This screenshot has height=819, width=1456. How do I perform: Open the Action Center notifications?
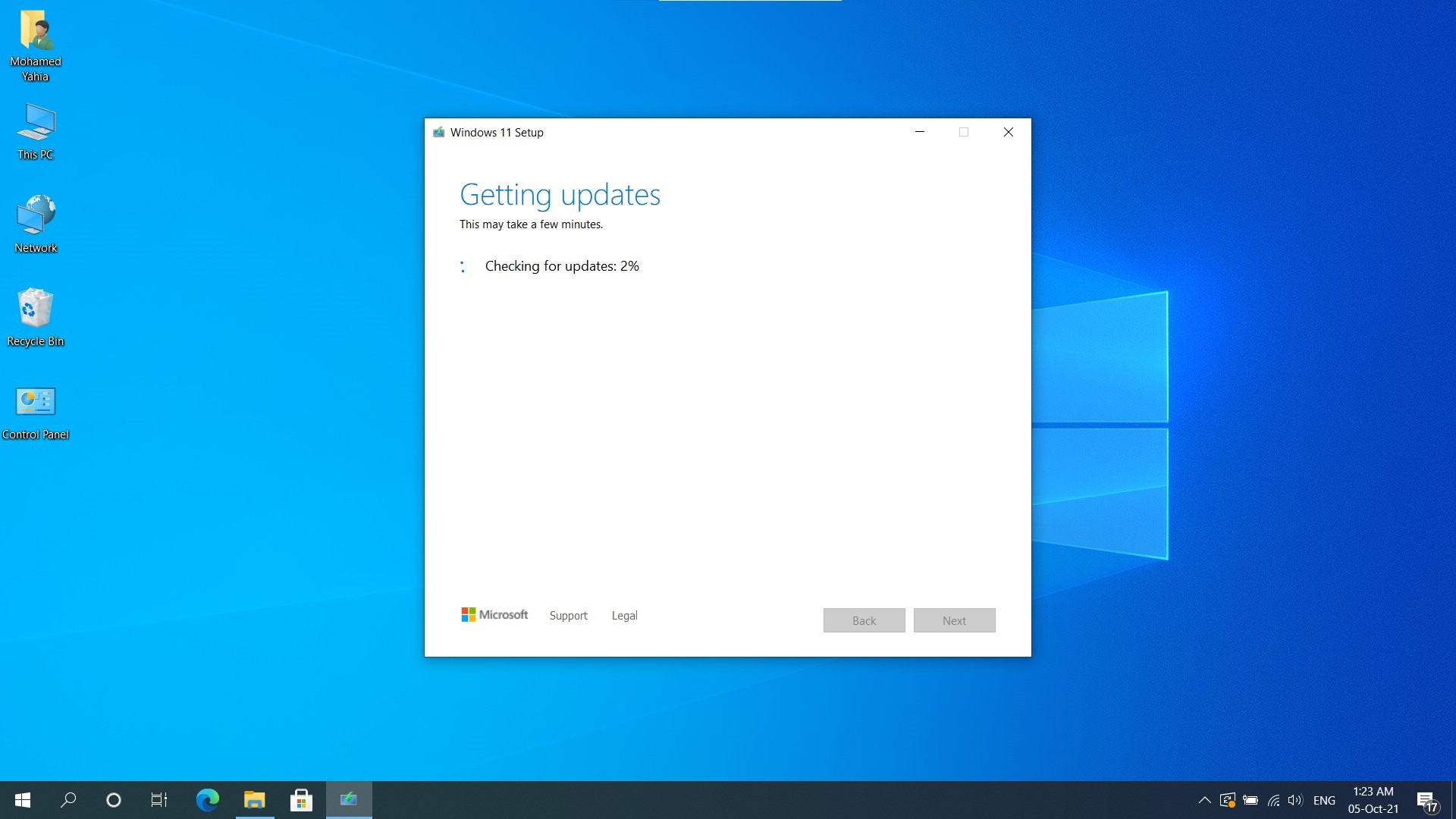pos(1428,801)
